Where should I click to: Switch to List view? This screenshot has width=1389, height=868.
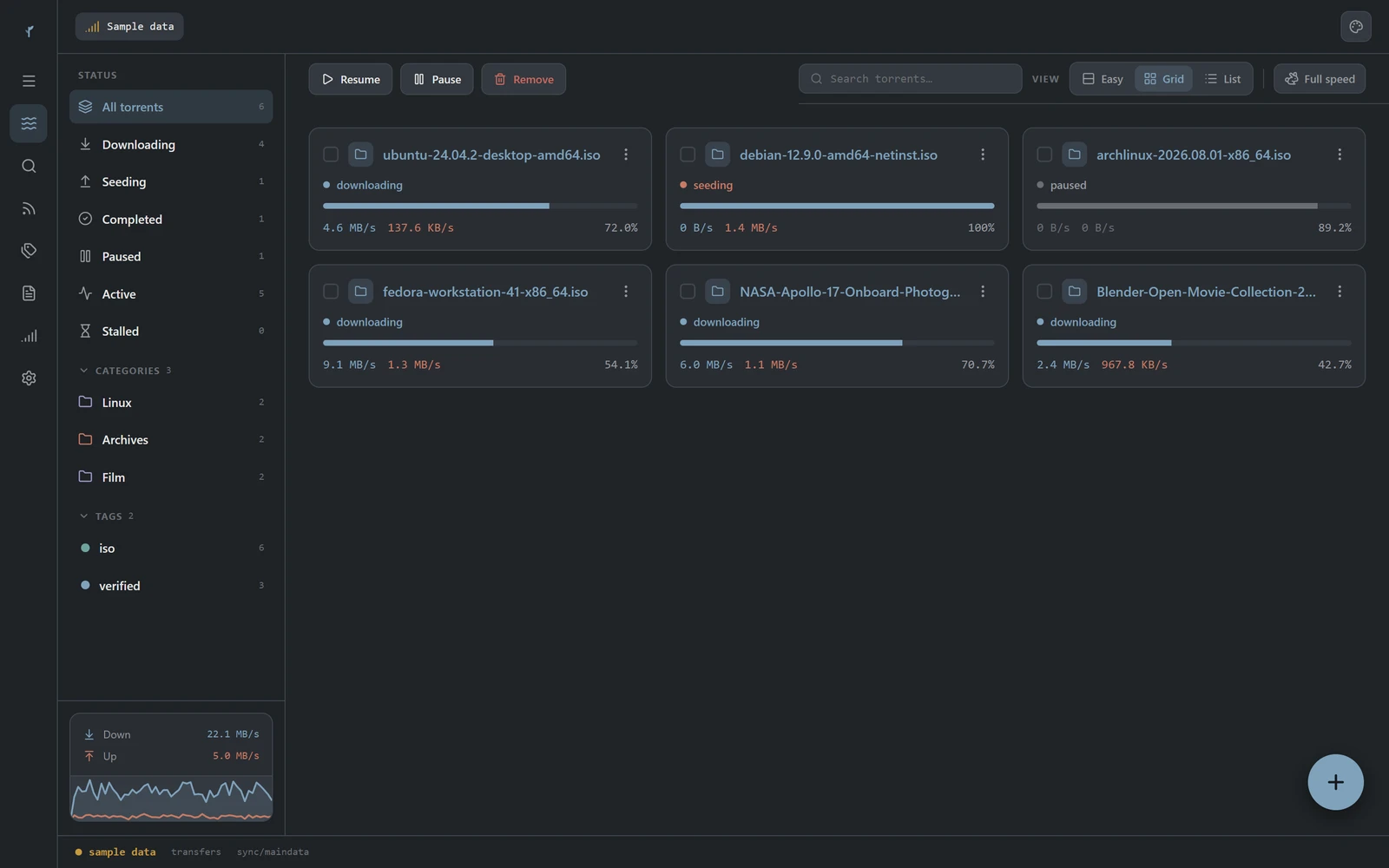click(x=1222, y=79)
